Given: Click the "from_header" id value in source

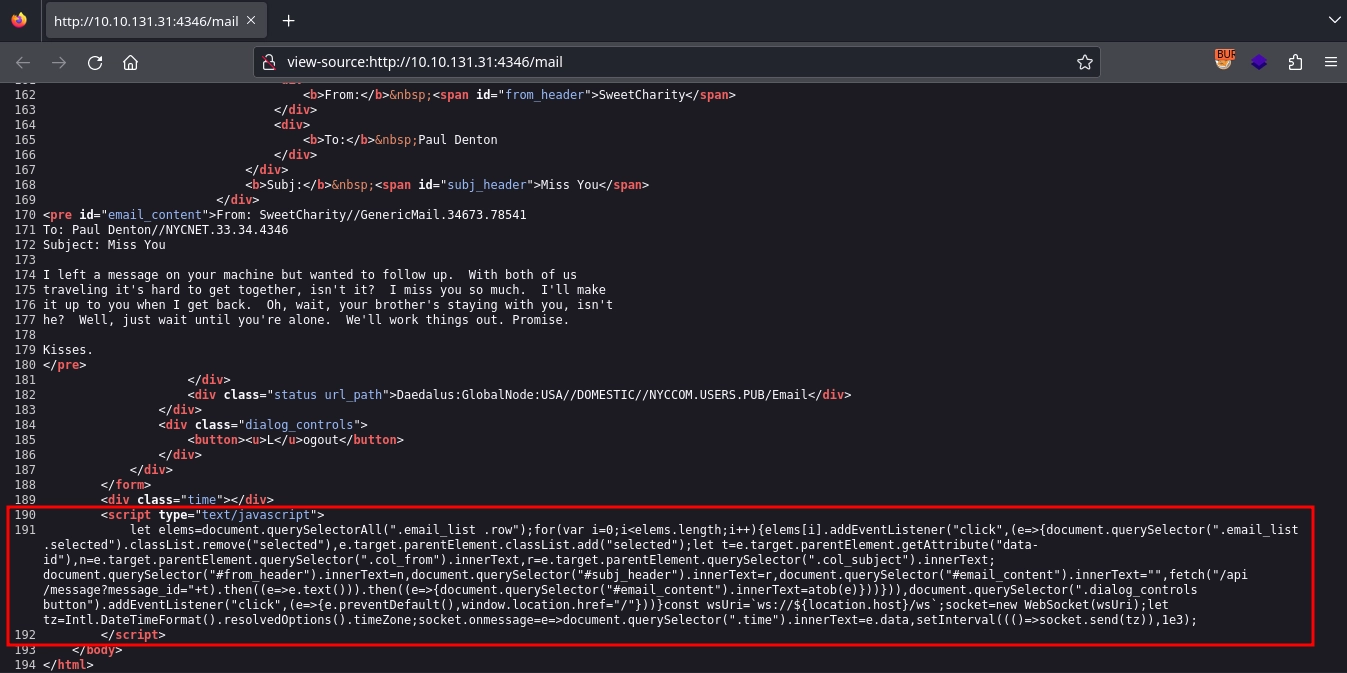Looking at the screenshot, I should (548, 95).
